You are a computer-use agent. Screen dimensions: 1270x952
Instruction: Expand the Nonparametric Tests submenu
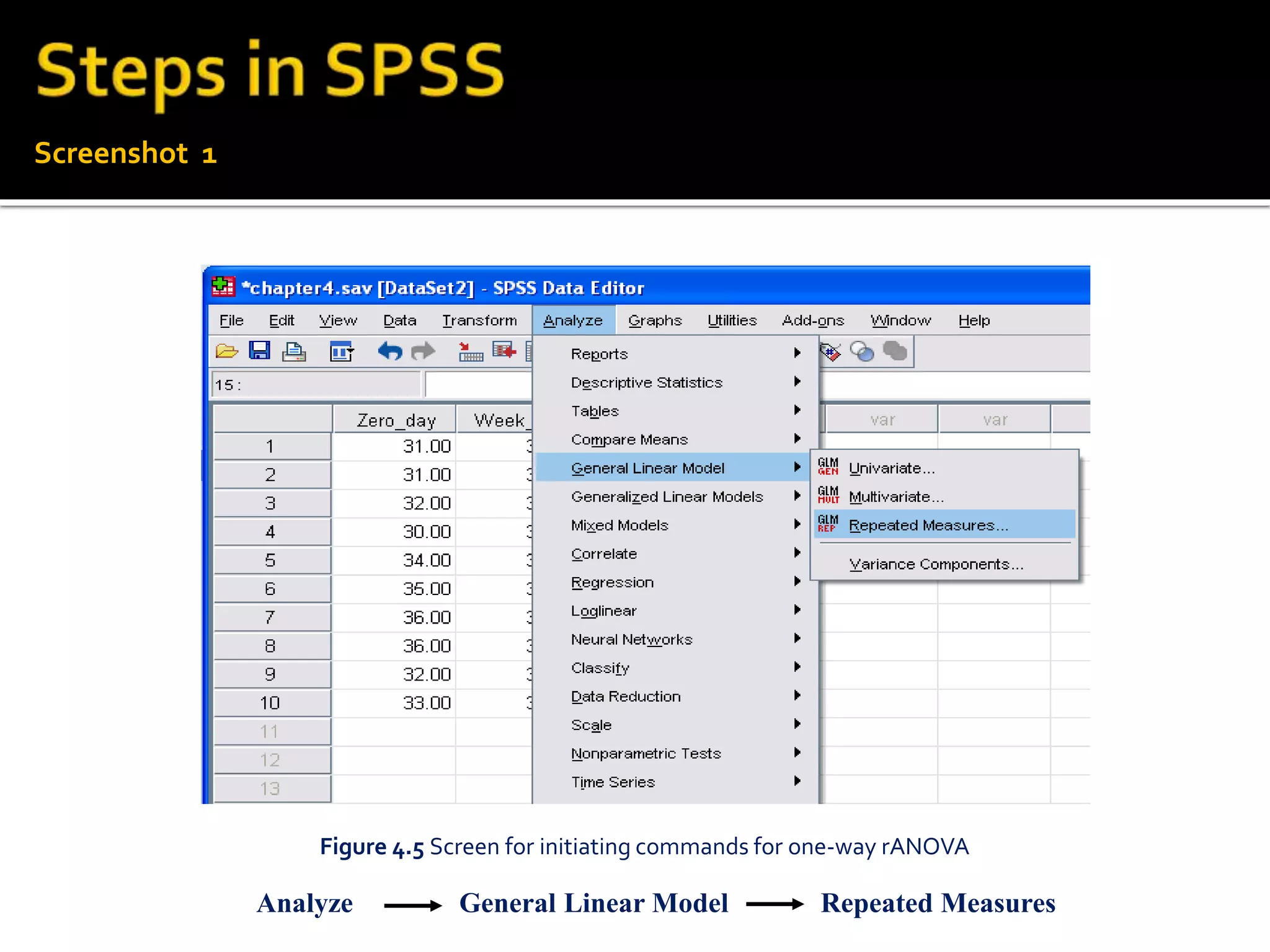click(676, 753)
